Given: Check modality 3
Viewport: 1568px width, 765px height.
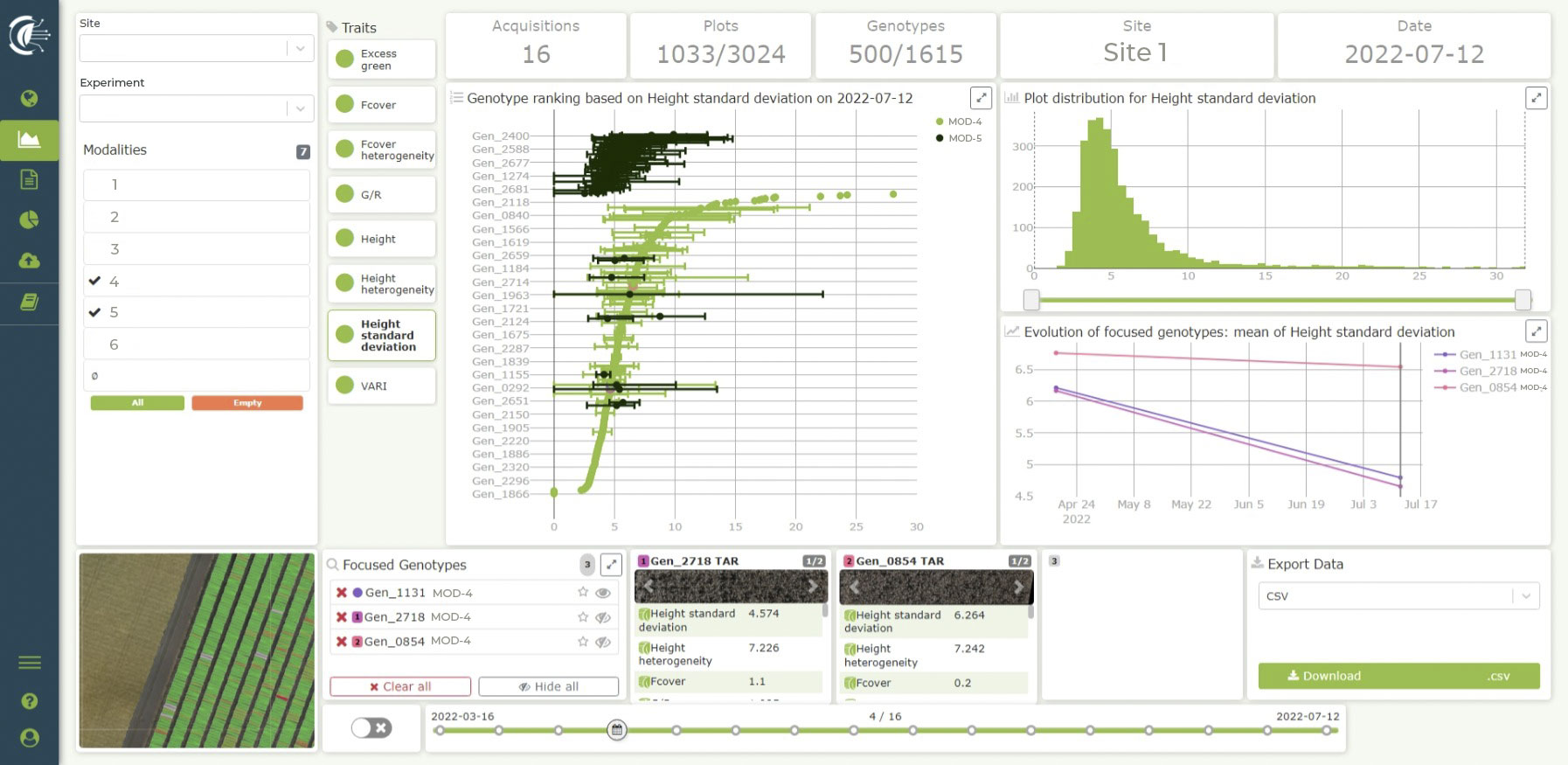Looking at the screenshot, I should point(197,249).
